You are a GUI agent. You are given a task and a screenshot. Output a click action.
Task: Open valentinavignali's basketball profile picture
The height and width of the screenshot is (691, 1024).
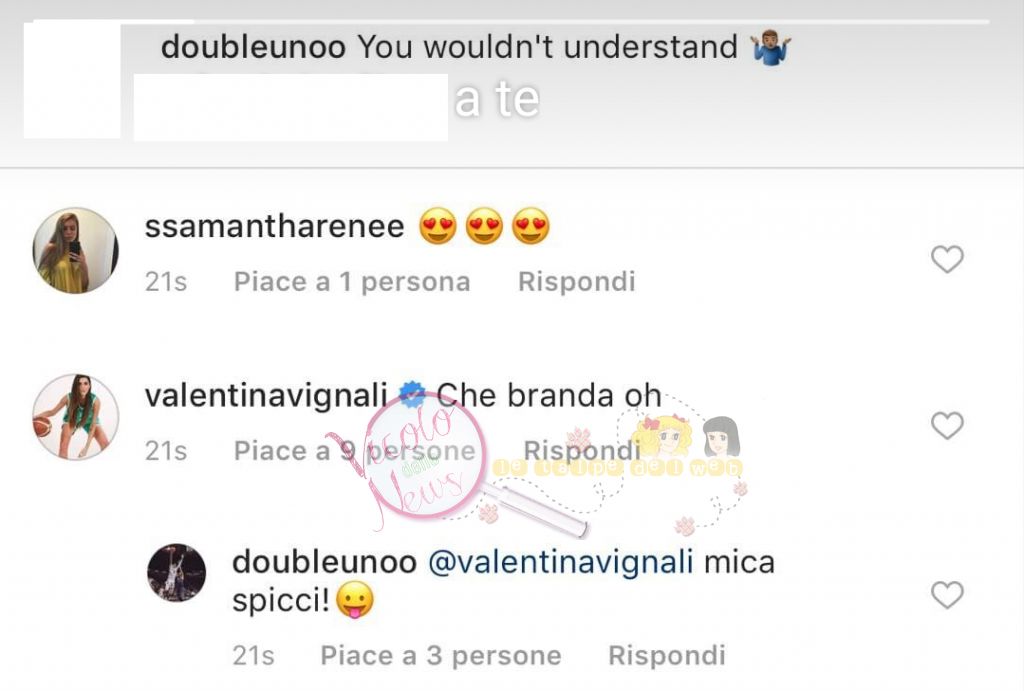[76, 417]
